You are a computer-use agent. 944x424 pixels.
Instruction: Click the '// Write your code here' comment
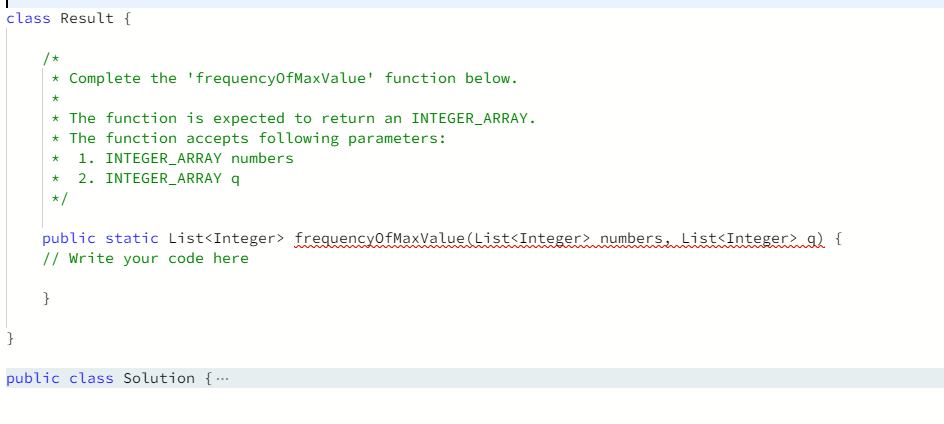pyautogui.click(x=145, y=258)
